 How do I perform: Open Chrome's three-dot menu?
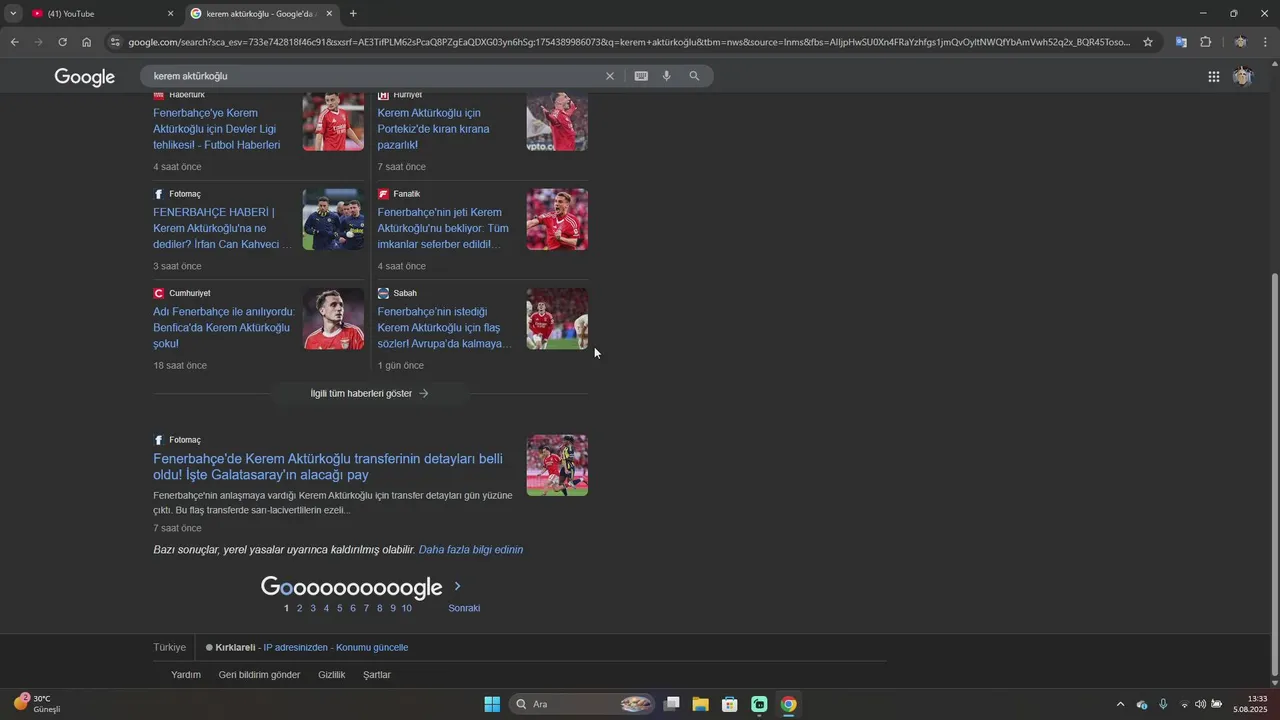[x=1266, y=42]
